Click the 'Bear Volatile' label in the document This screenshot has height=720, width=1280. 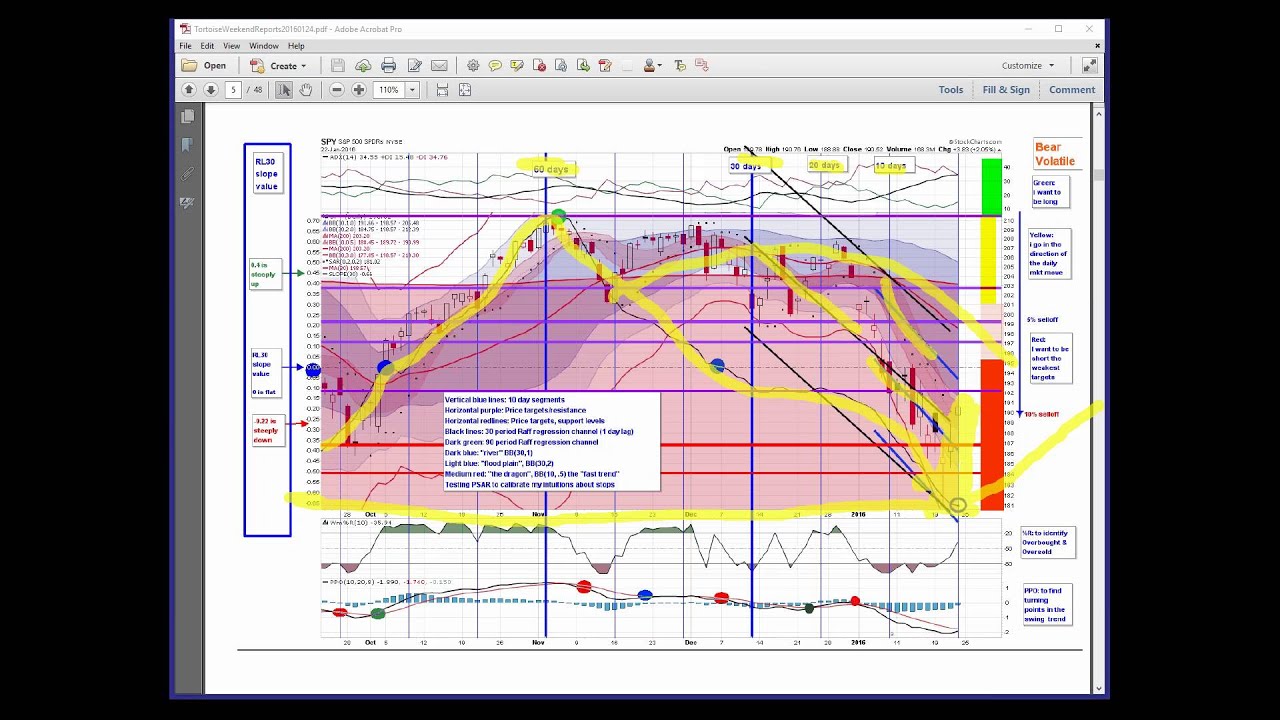[x=1055, y=154]
